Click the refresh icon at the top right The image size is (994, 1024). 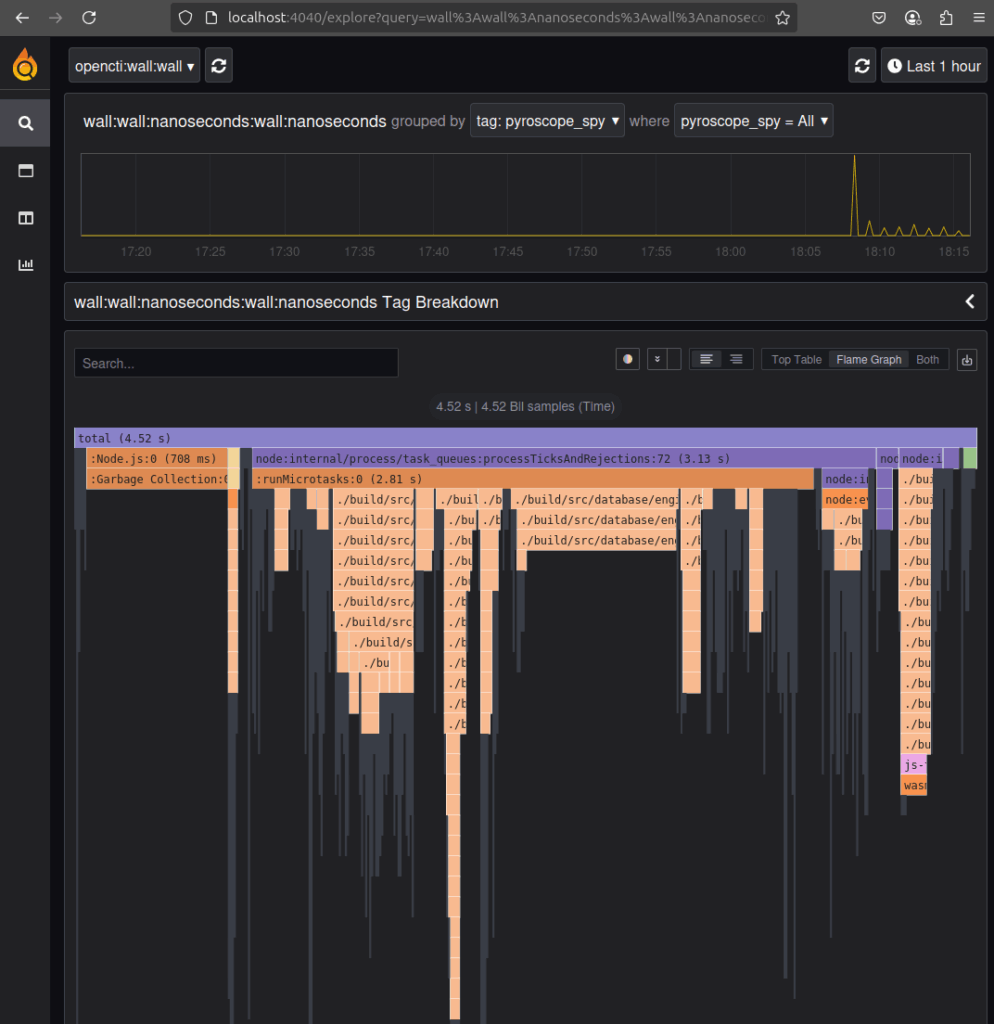[861, 64]
